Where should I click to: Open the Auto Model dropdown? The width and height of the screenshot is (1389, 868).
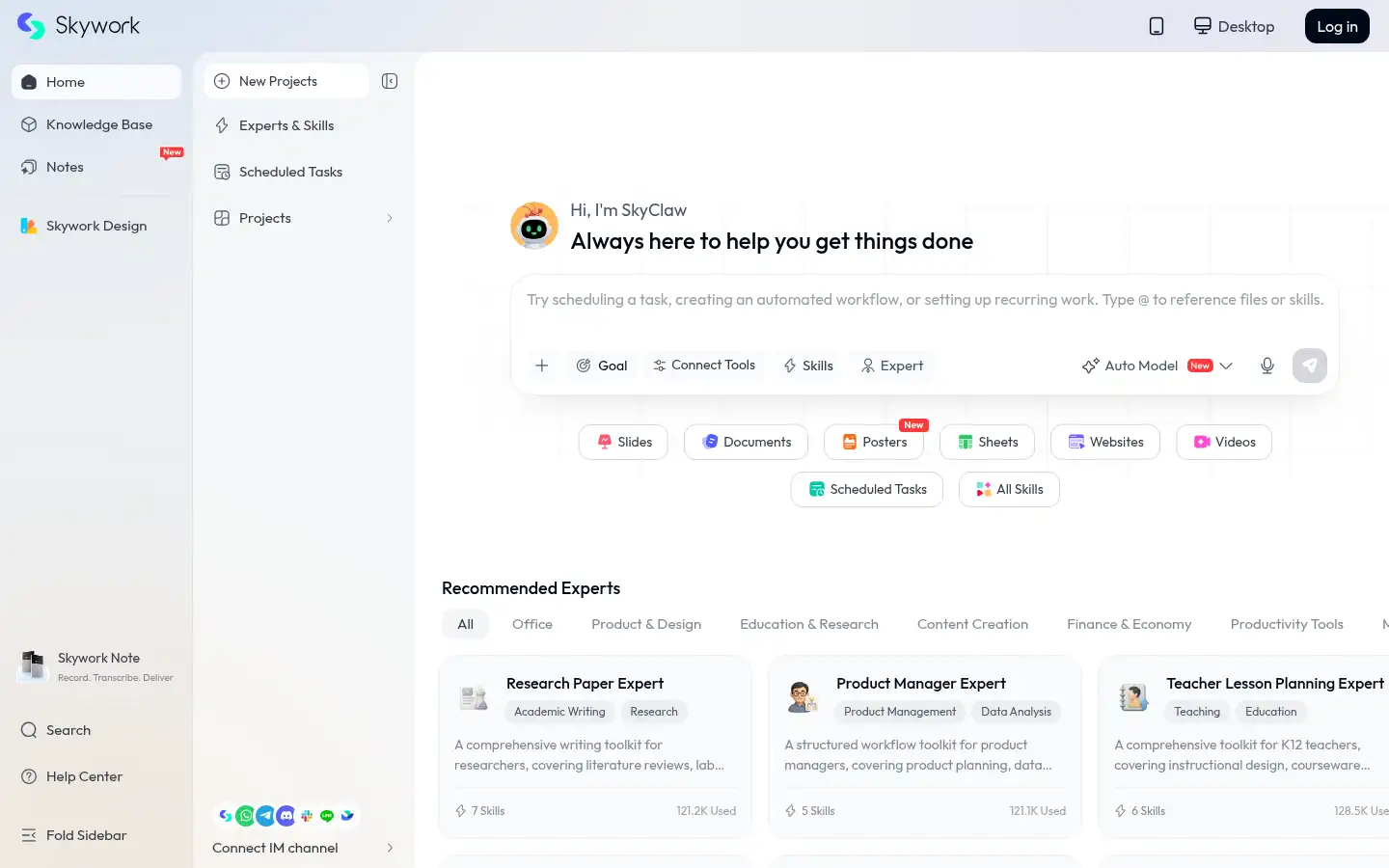(1157, 366)
